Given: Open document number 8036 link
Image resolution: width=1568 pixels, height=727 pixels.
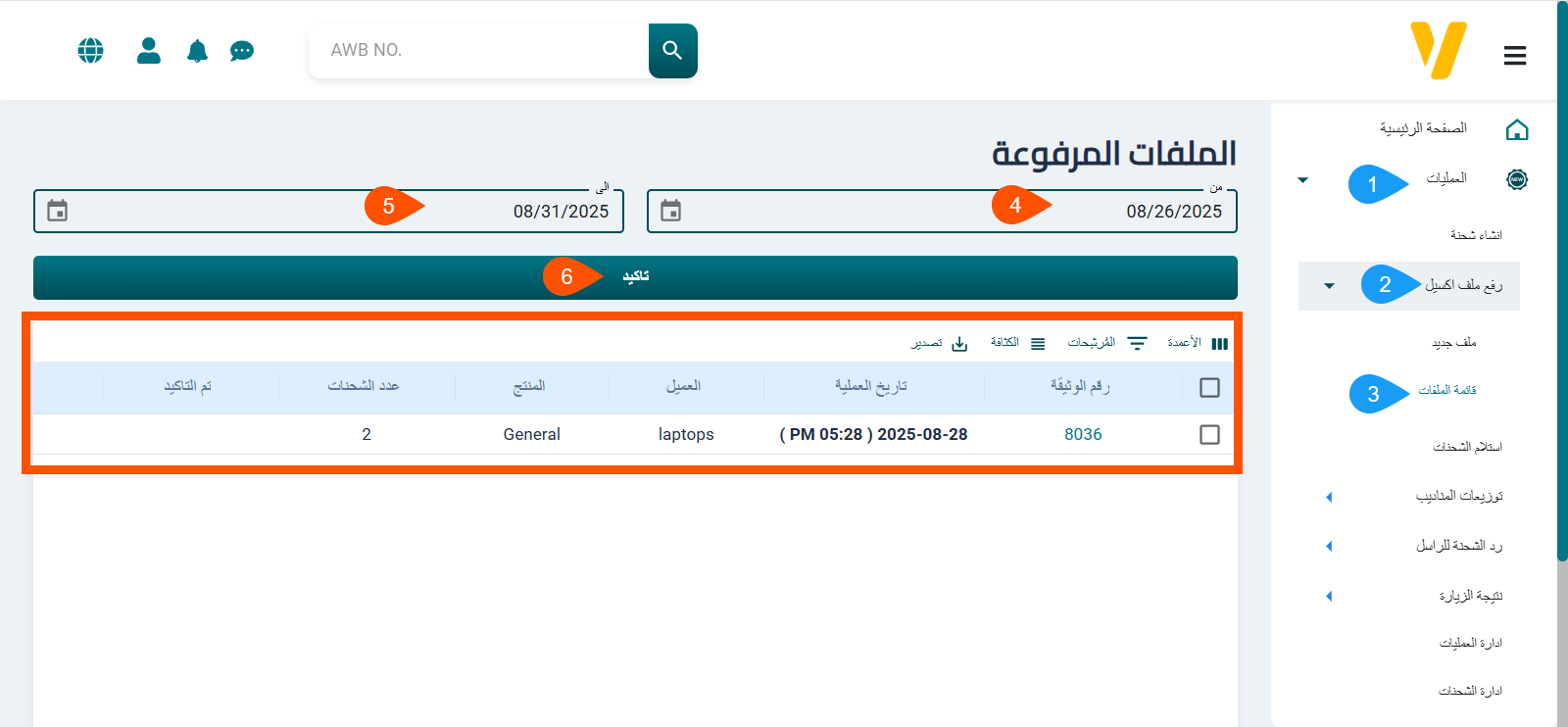Looking at the screenshot, I should [1083, 434].
